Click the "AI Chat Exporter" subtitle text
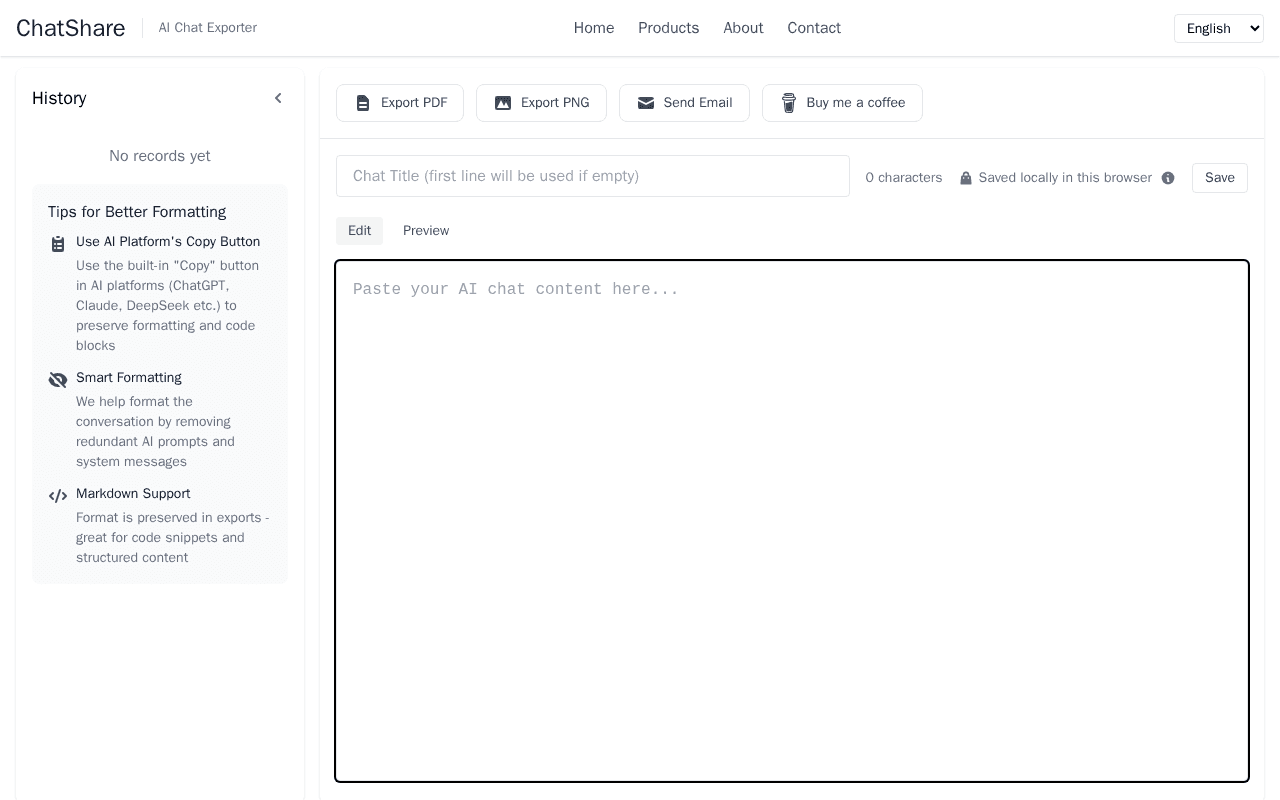This screenshot has height=800, width=1280. point(208,28)
